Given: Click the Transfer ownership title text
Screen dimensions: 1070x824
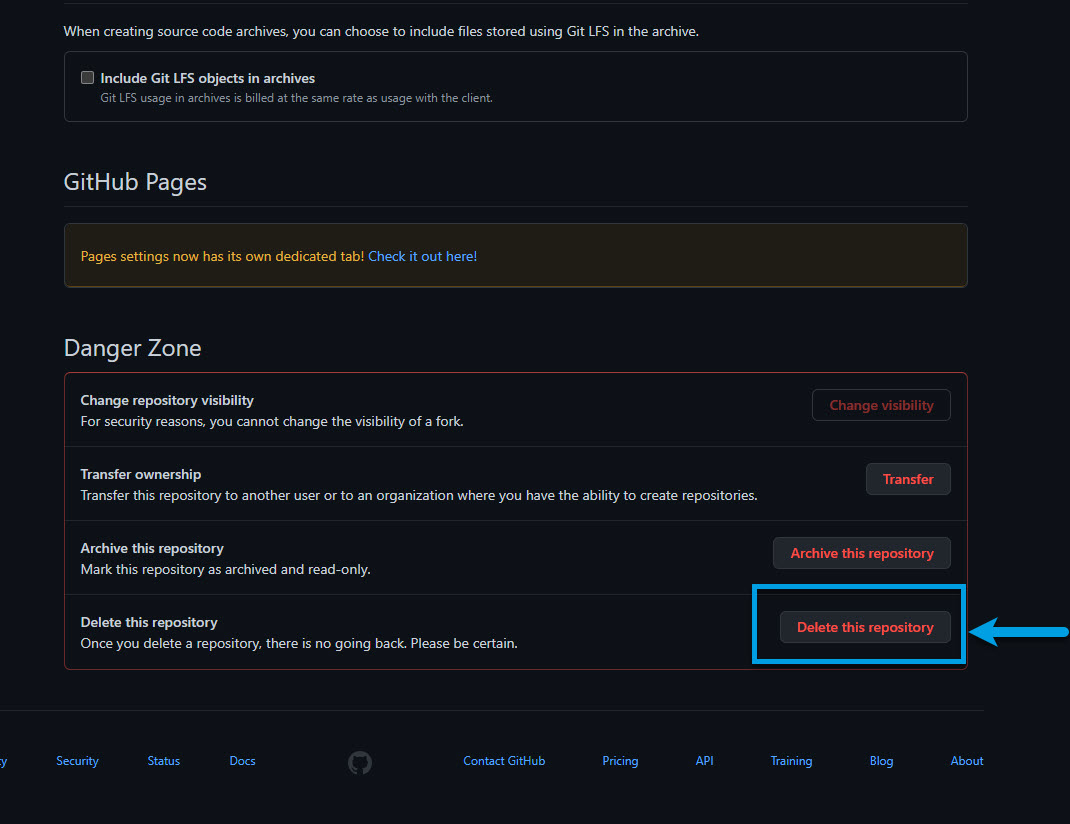Looking at the screenshot, I should click(x=141, y=474).
